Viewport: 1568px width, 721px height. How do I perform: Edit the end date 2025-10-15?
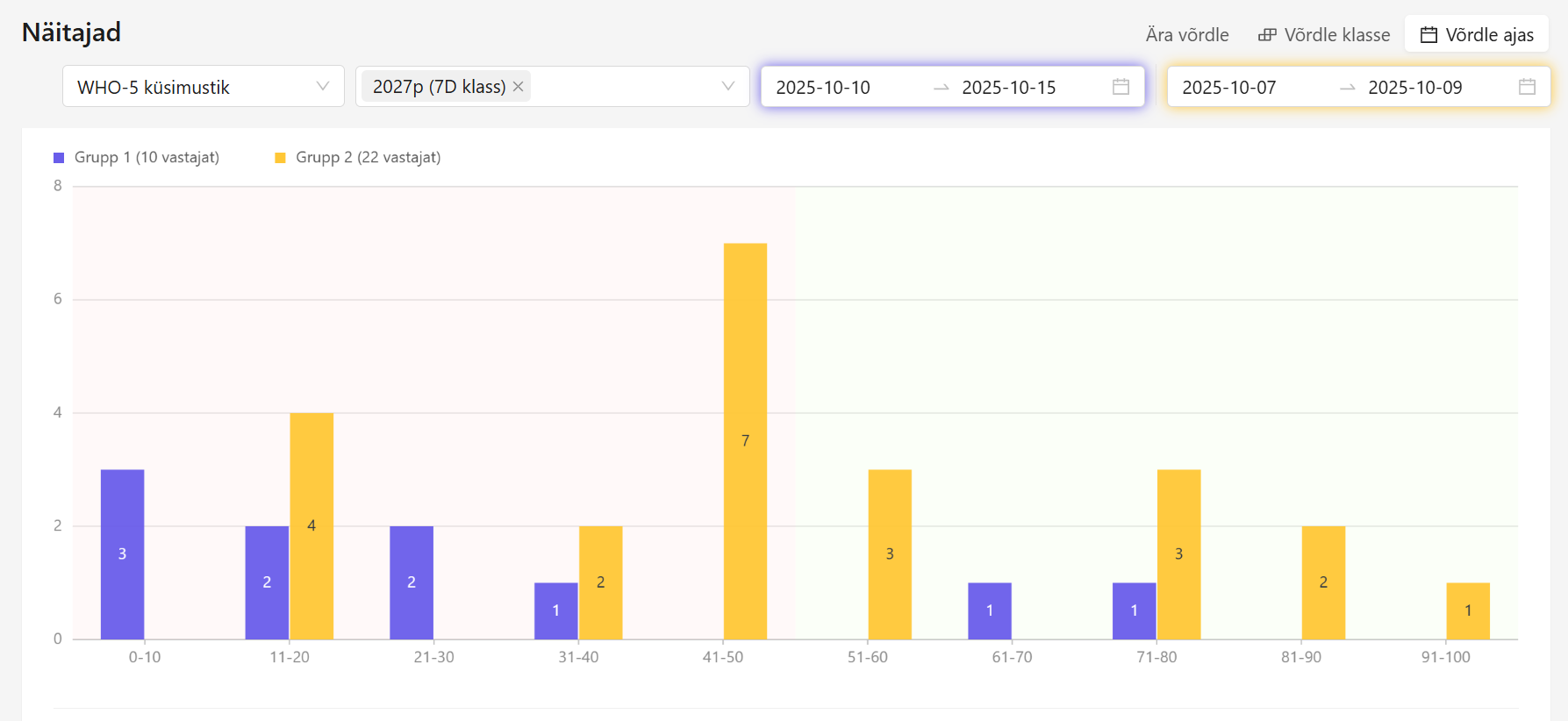[x=1009, y=88]
